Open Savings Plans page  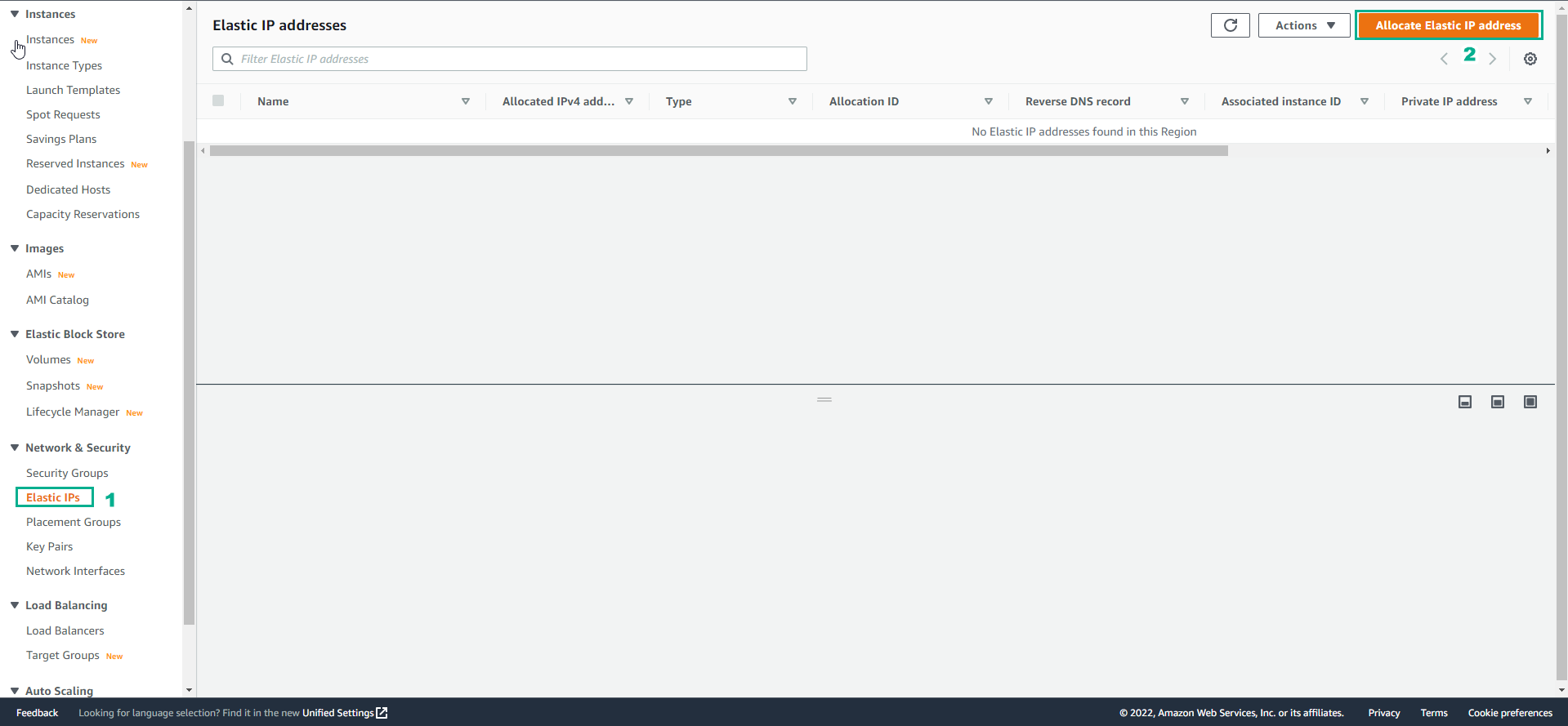61,139
